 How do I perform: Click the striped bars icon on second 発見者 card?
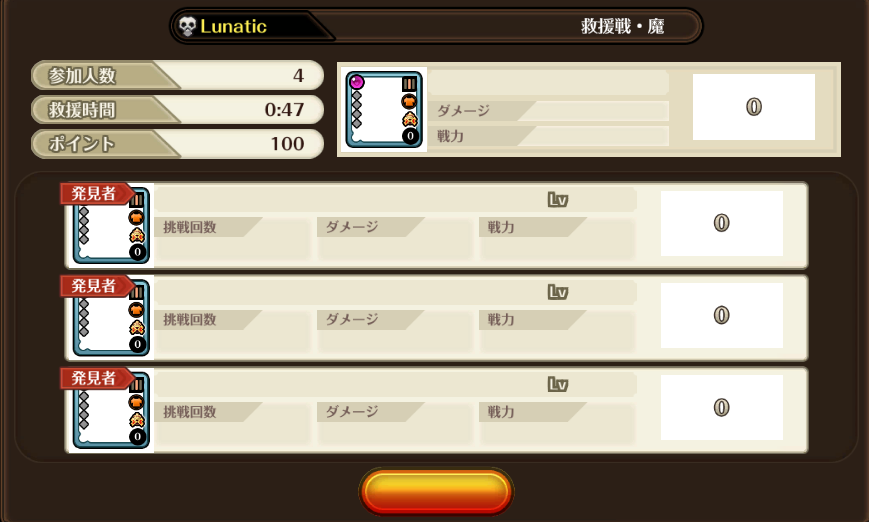click(136, 292)
